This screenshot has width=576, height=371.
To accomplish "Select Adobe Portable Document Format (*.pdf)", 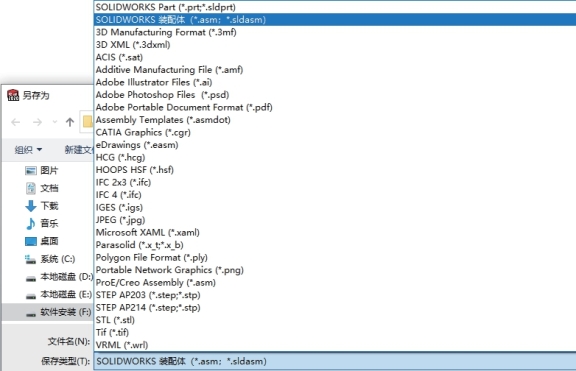I will 335,107.
